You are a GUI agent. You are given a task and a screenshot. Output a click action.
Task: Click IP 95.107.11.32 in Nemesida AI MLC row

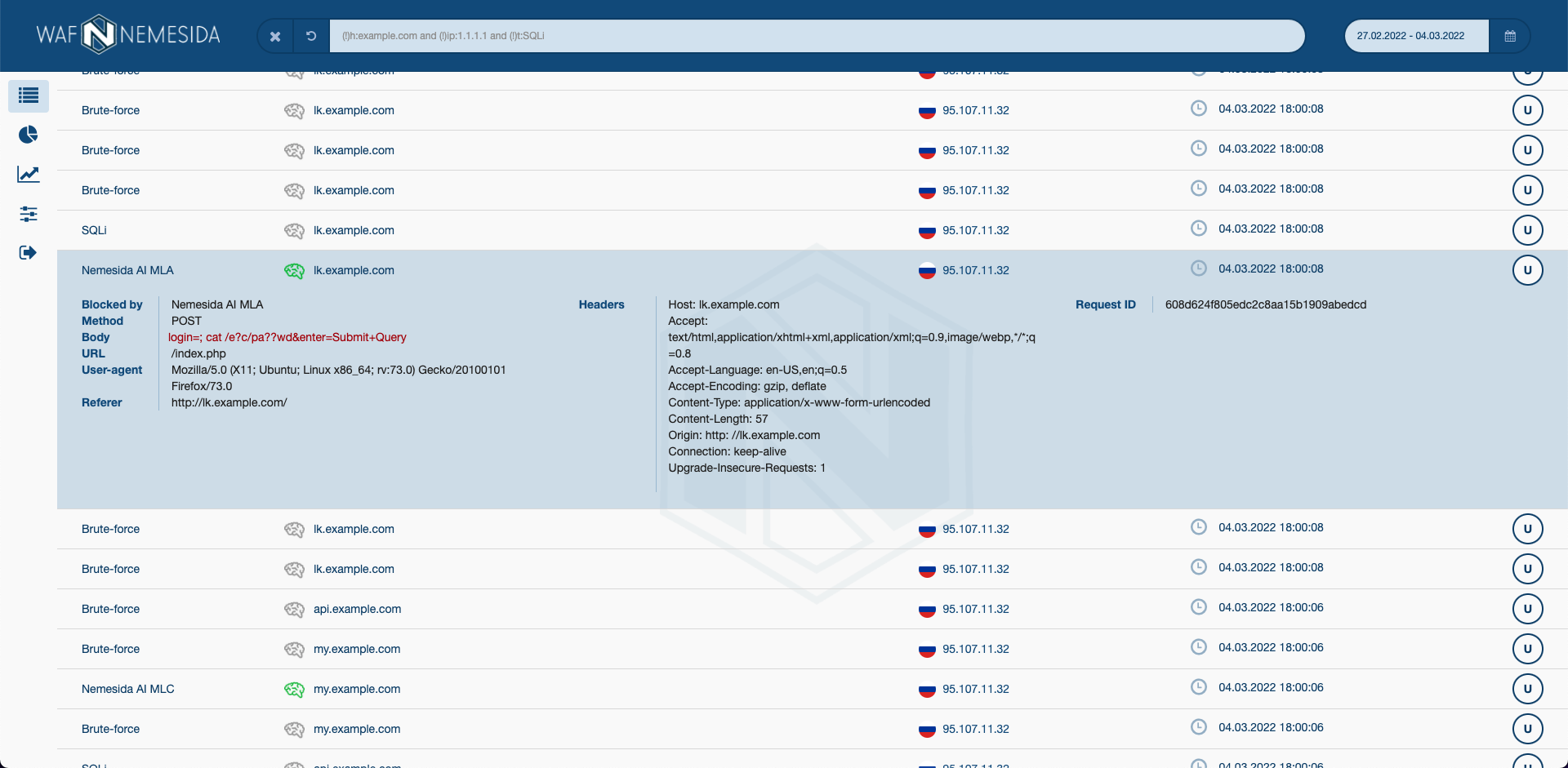[x=976, y=689]
